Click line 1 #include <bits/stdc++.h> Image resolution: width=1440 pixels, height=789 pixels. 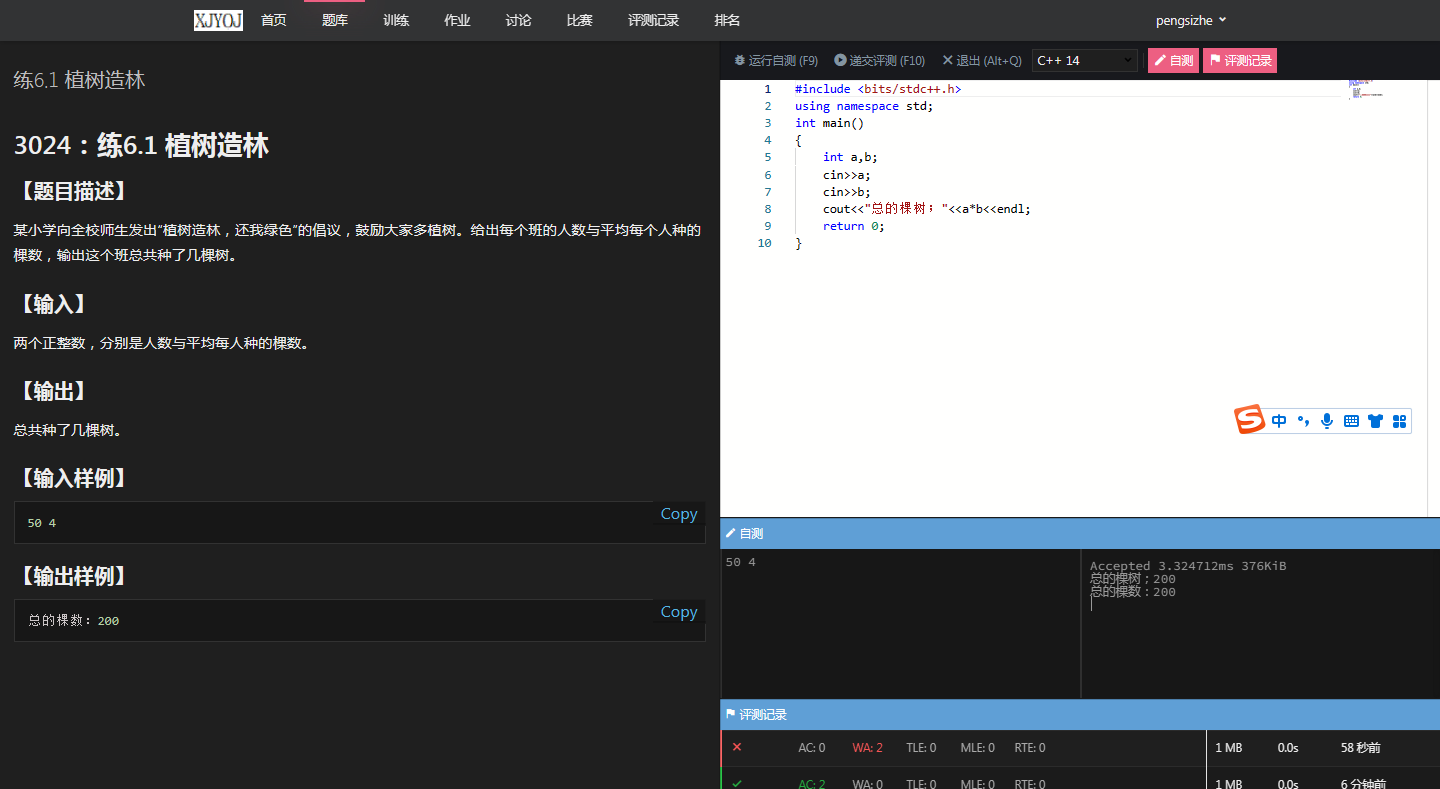tap(878, 89)
